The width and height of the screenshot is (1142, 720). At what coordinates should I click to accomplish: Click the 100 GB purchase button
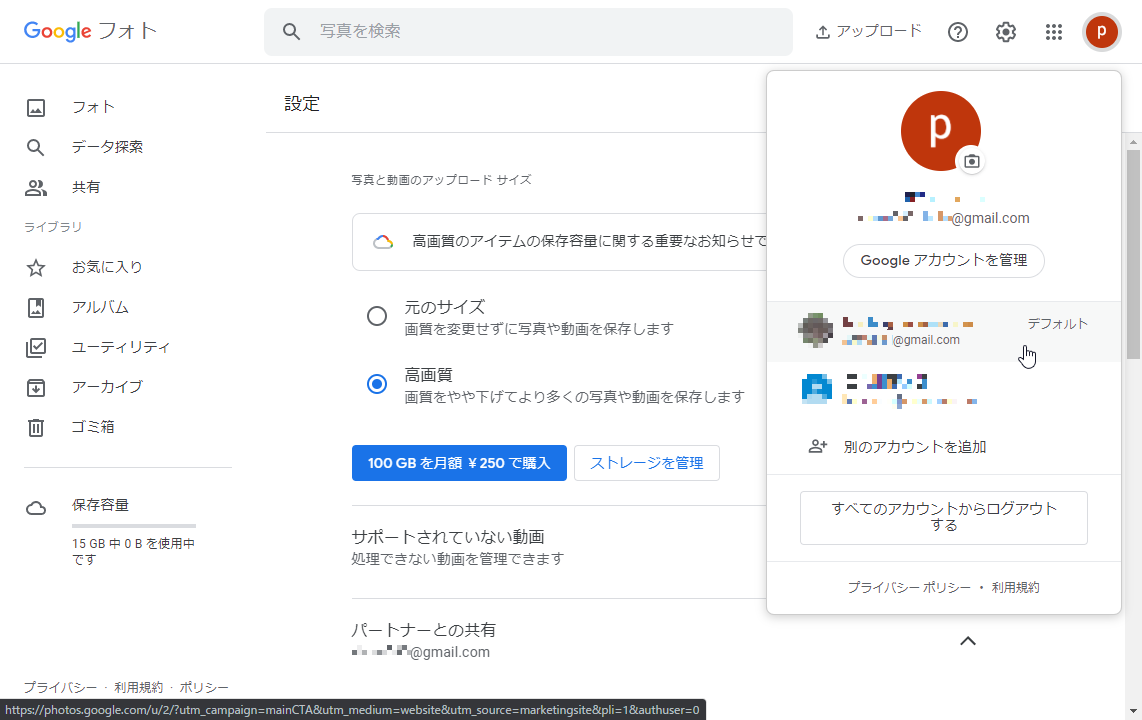point(459,462)
